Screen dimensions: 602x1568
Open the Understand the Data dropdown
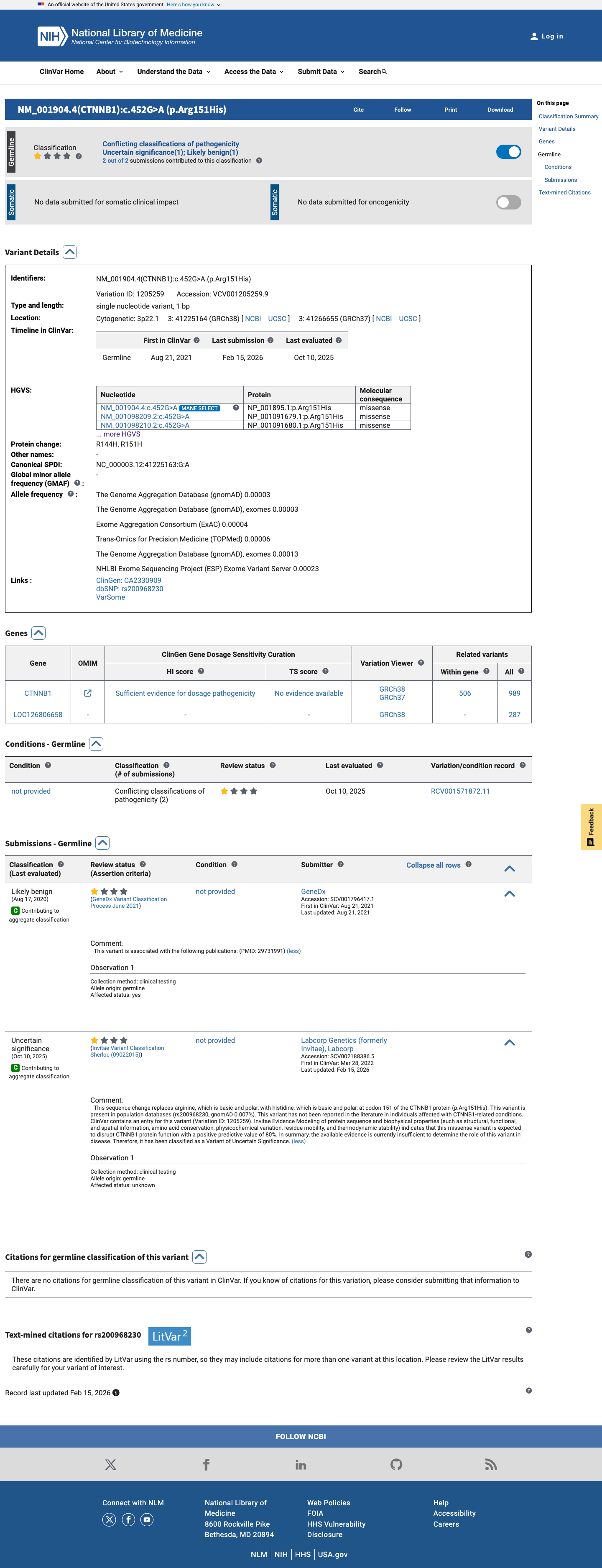pos(173,72)
